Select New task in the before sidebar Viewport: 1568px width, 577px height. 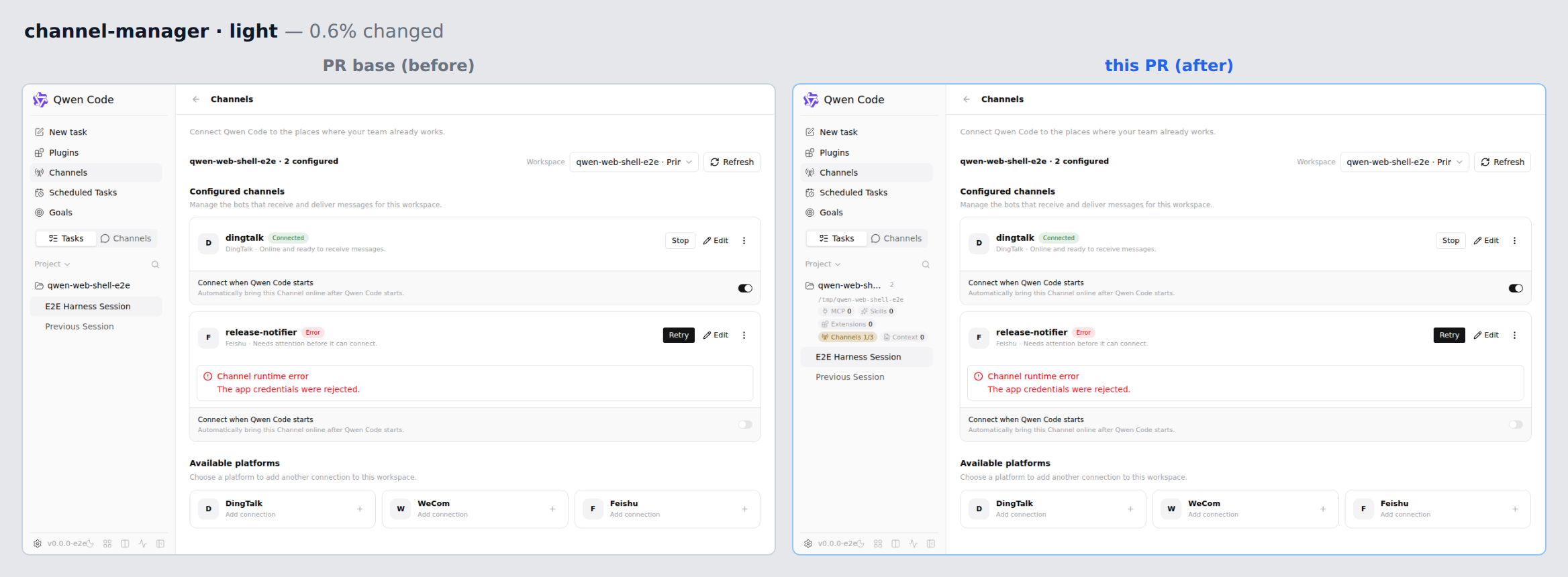96,132
